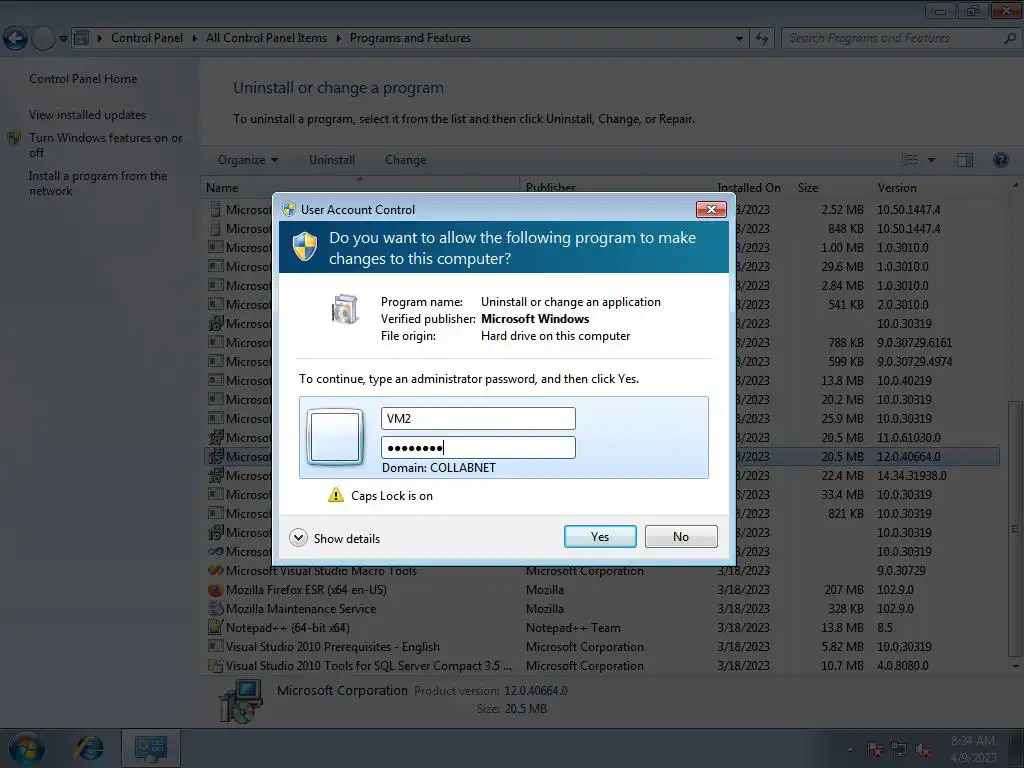Click the search magnifier icon

tap(1010, 39)
